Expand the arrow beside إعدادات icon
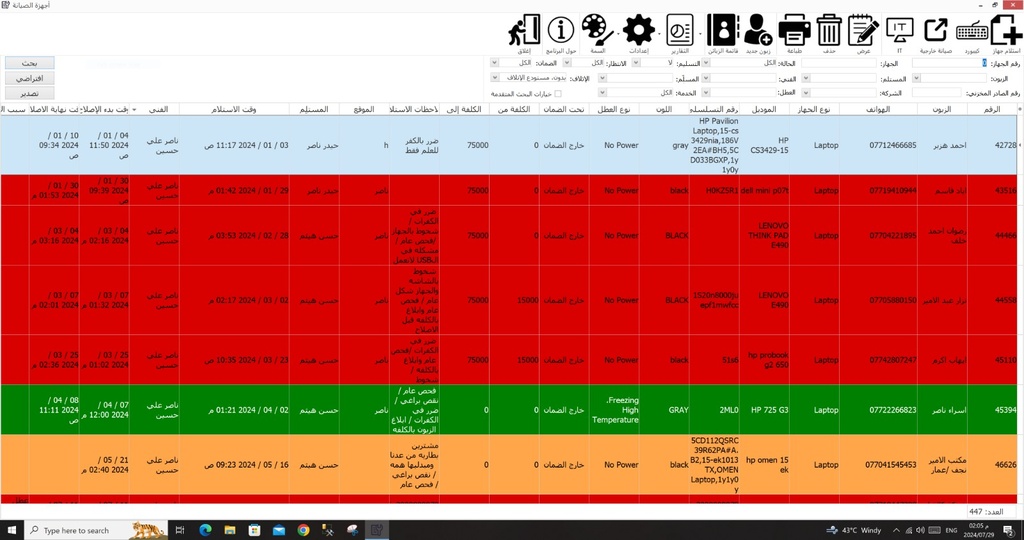This screenshot has height=540, width=1024. pos(660,34)
